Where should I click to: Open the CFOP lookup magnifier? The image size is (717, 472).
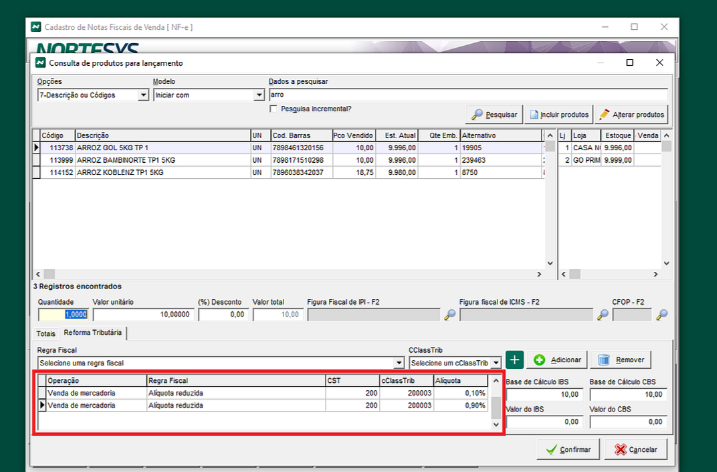tap(662, 314)
